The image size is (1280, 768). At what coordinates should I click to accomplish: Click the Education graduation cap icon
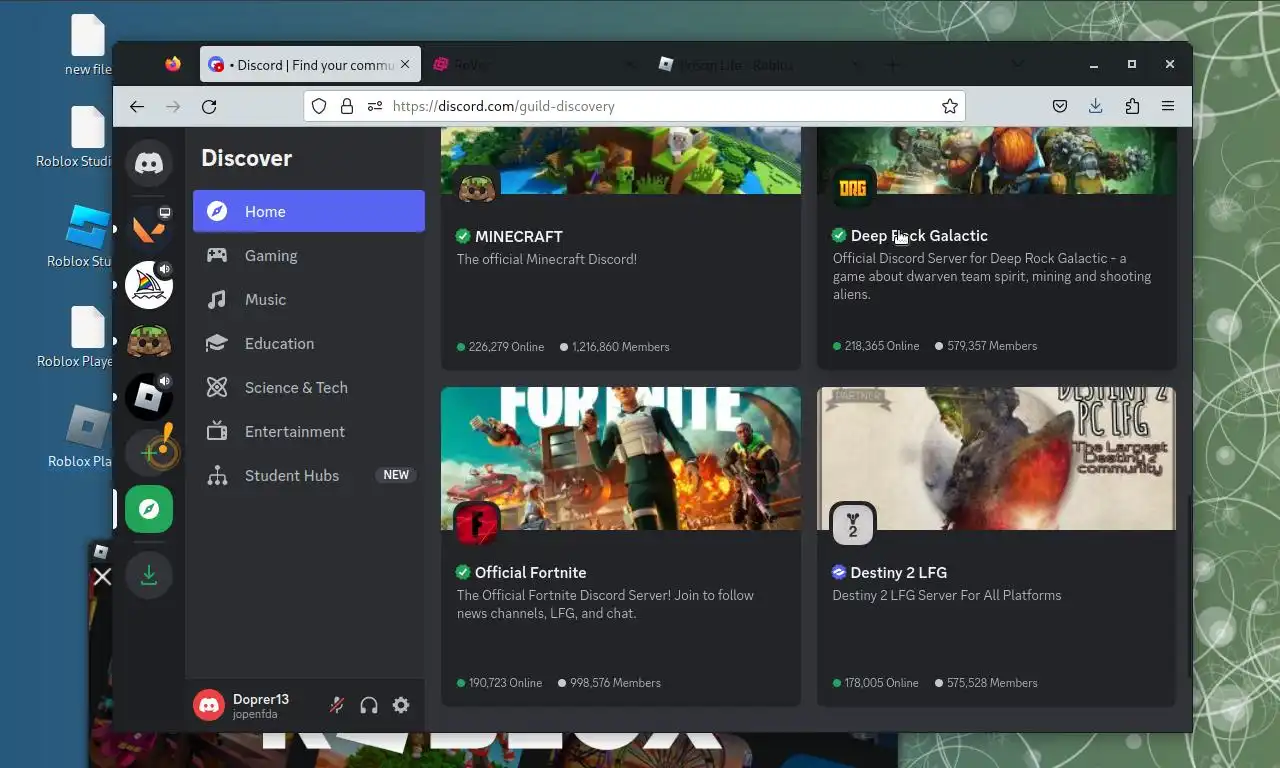[x=217, y=343]
